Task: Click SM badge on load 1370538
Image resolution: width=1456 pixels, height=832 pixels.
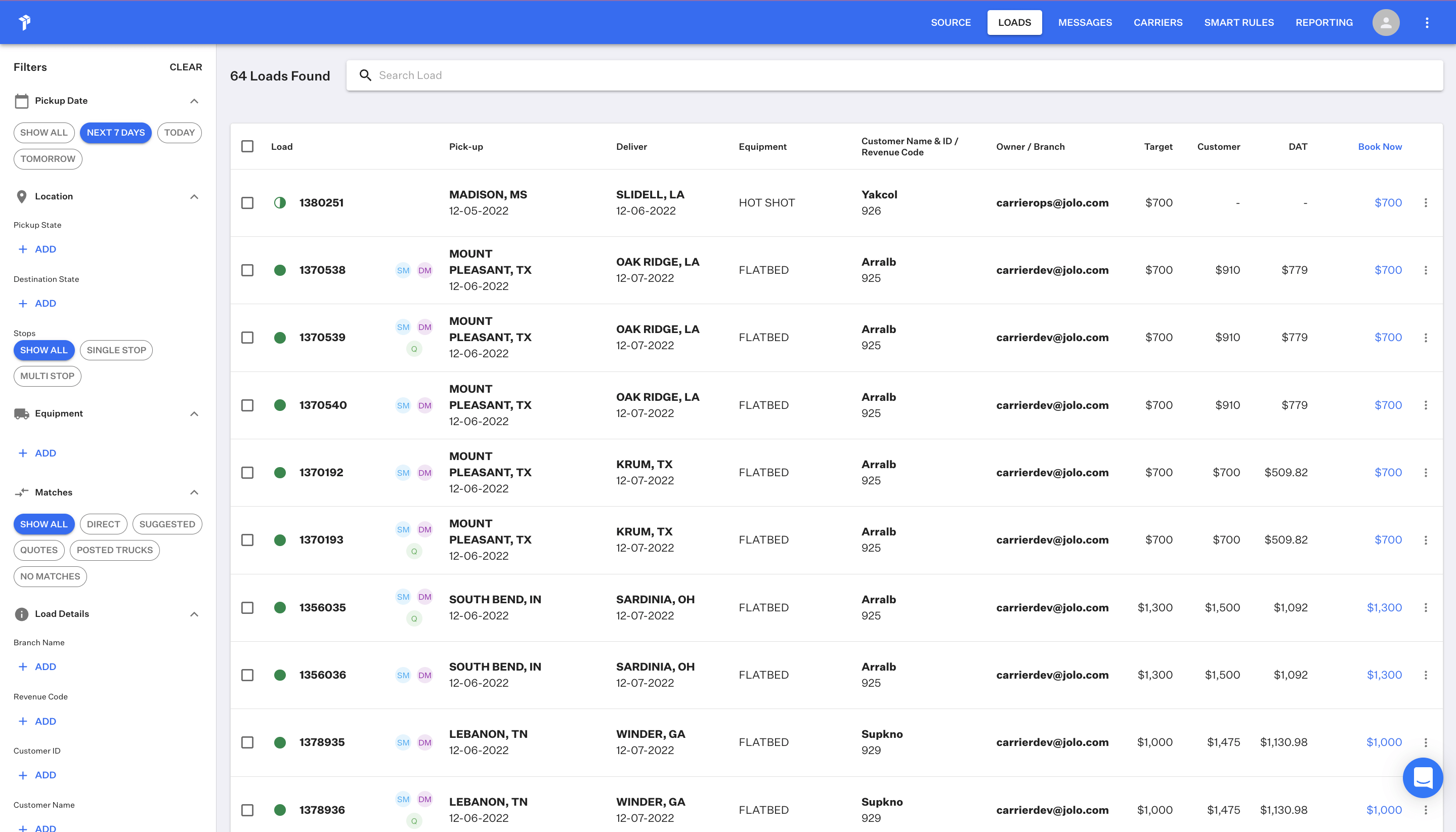Action: pos(403,270)
